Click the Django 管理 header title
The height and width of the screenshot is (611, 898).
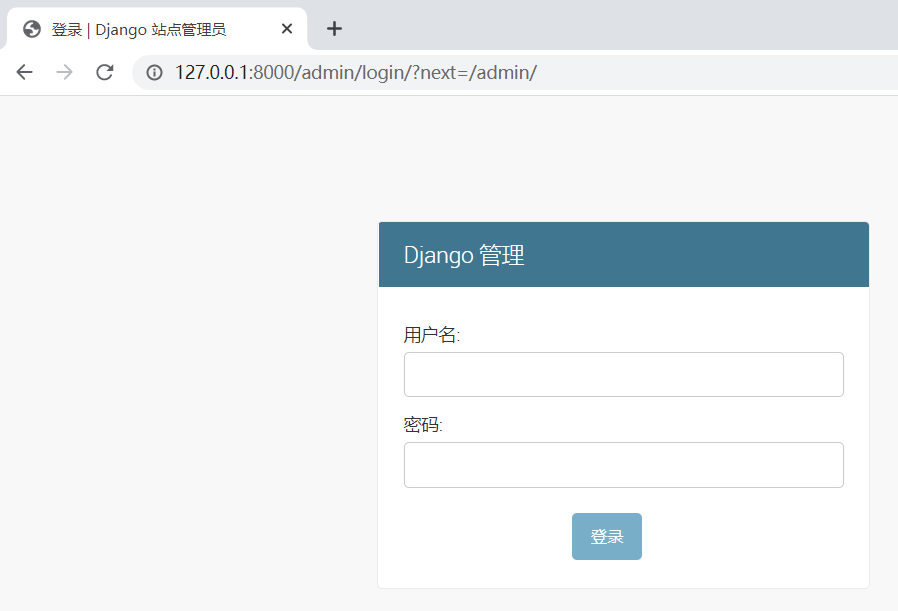[x=464, y=255]
